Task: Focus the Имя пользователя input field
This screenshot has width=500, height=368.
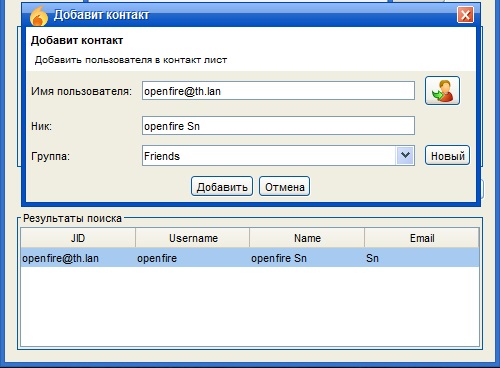Action: click(278, 91)
